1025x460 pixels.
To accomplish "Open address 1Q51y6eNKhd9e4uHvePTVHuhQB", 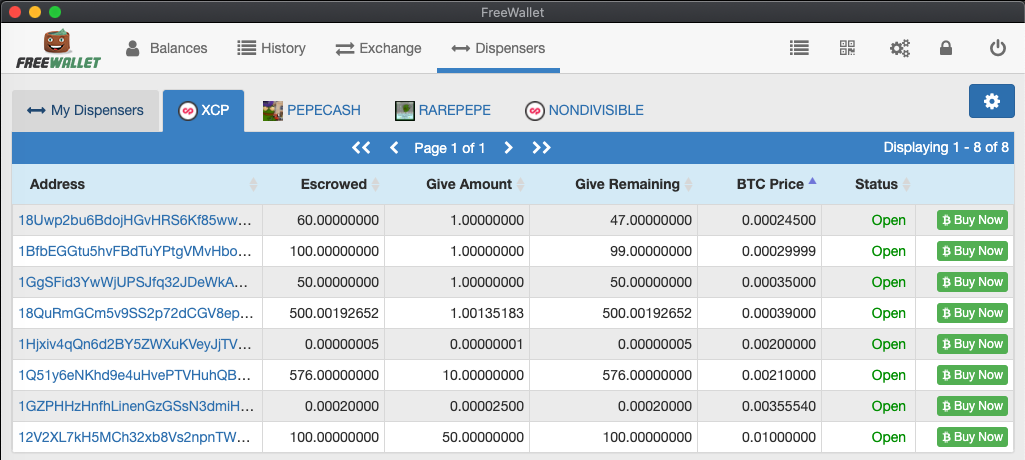I will 135,375.
